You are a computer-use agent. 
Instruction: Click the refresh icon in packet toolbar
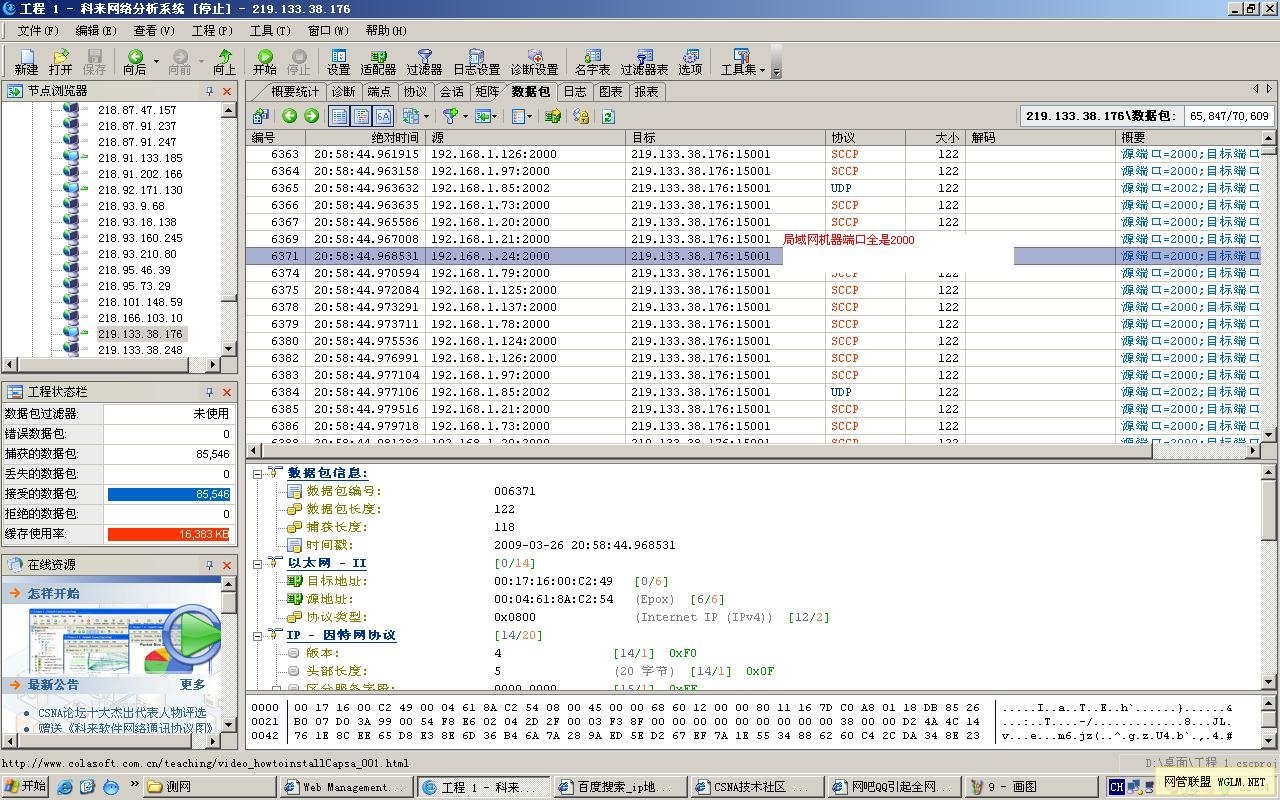point(608,117)
